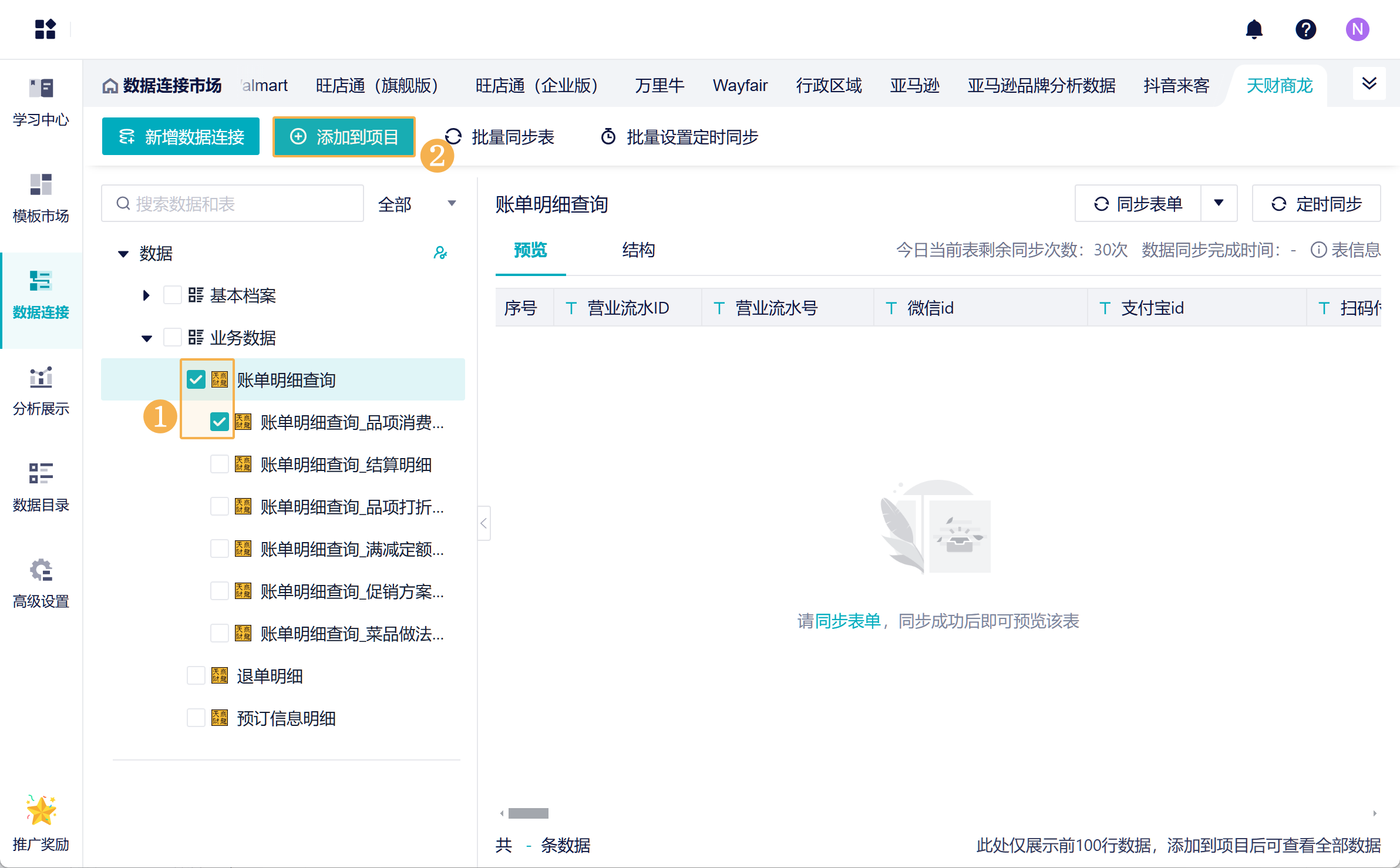Click the user permission icon beside 数据
This screenshot has height=868, width=1400.
pos(440,253)
